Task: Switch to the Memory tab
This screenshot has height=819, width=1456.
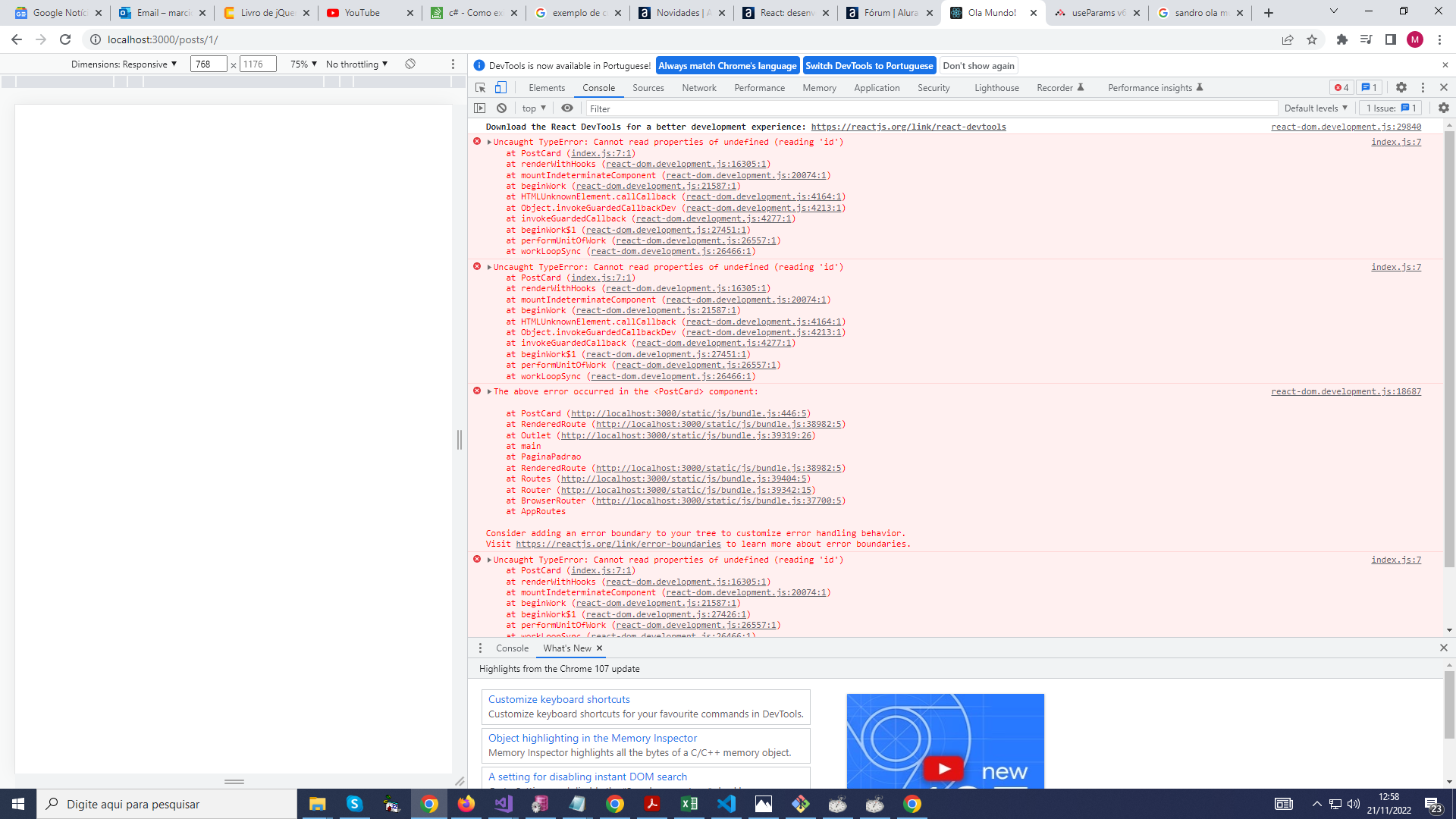Action: [x=819, y=88]
